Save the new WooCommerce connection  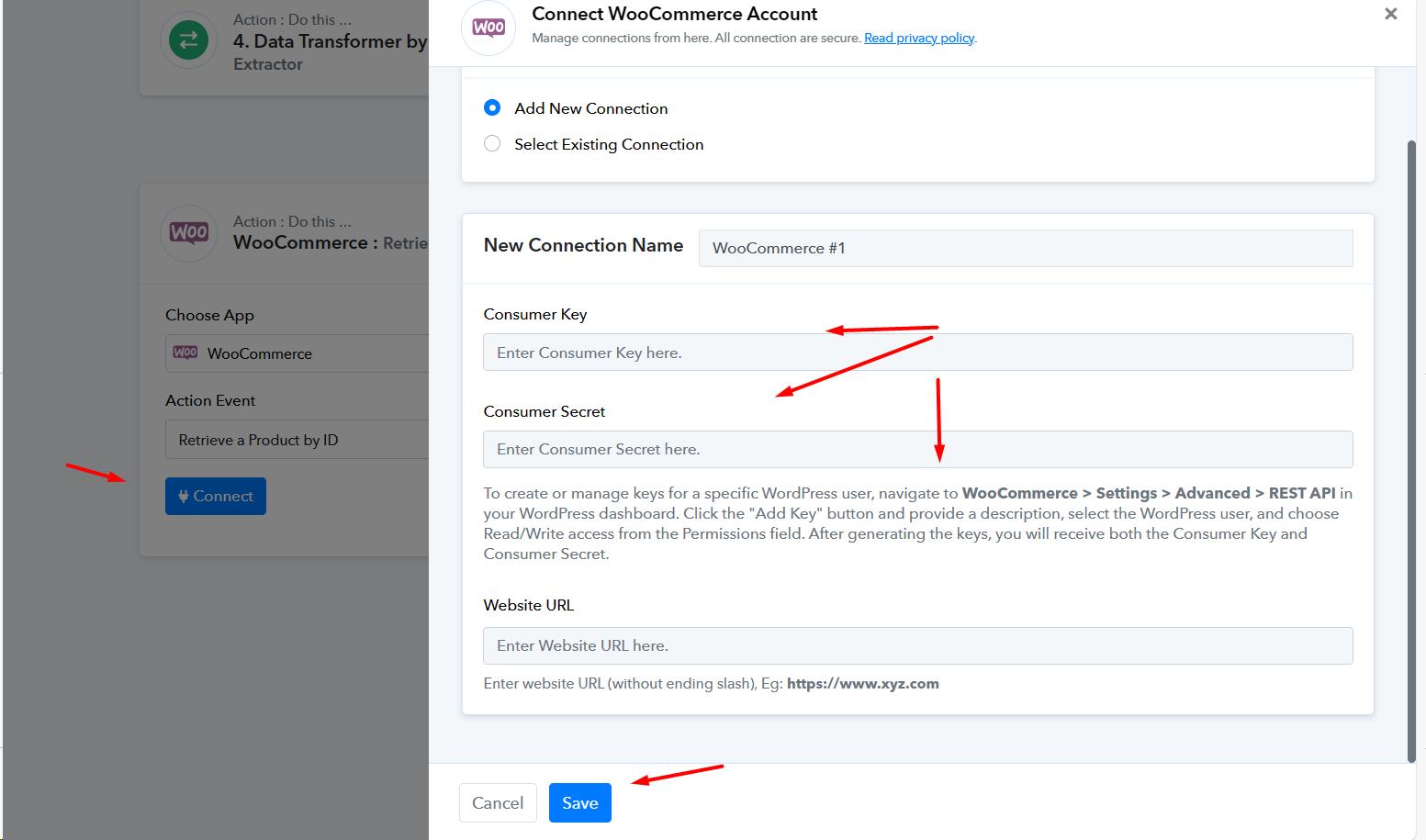580,803
